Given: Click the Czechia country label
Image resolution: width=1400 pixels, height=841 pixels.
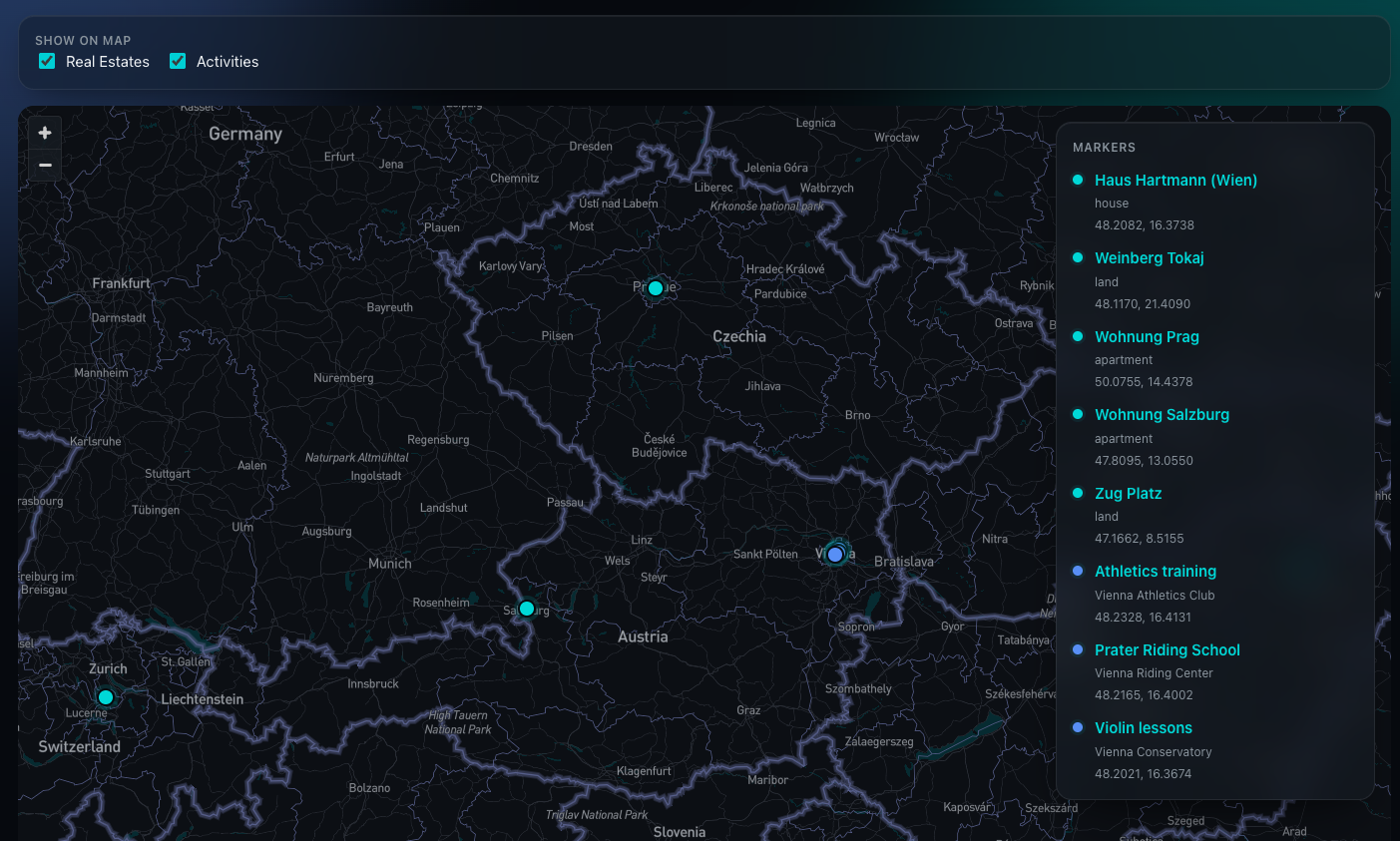Looking at the screenshot, I should tap(739, 337).
